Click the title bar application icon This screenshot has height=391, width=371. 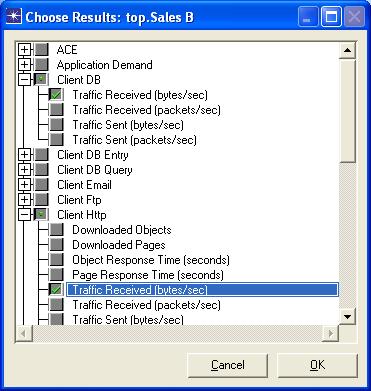tap(14, 16)
